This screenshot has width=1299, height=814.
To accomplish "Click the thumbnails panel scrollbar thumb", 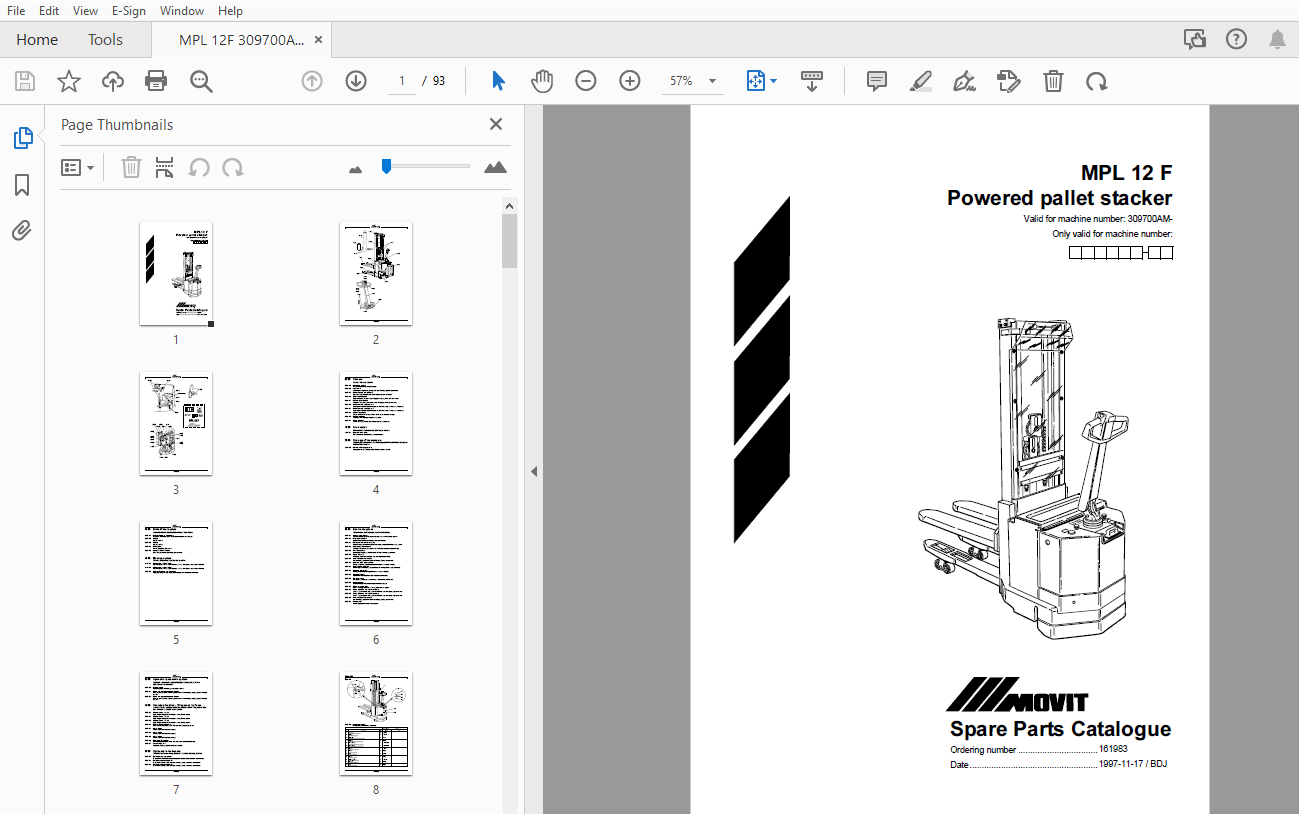I will [x=510, y=241].
